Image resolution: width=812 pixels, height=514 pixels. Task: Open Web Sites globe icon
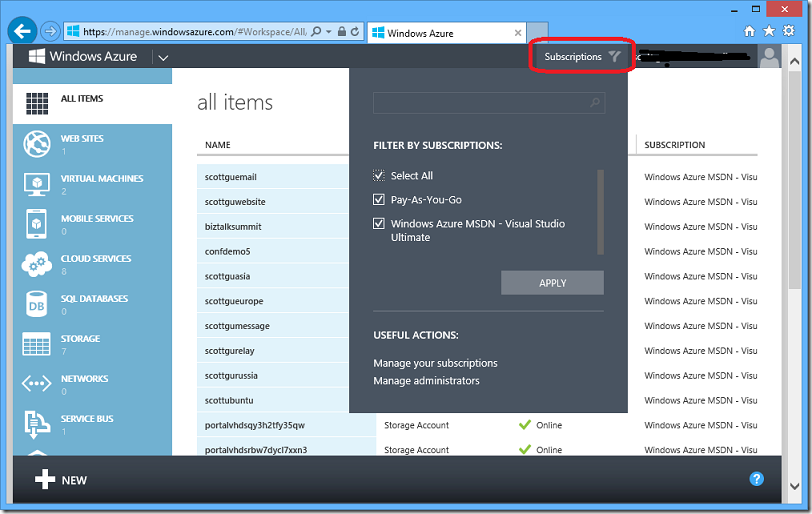(x=37, y=143)
